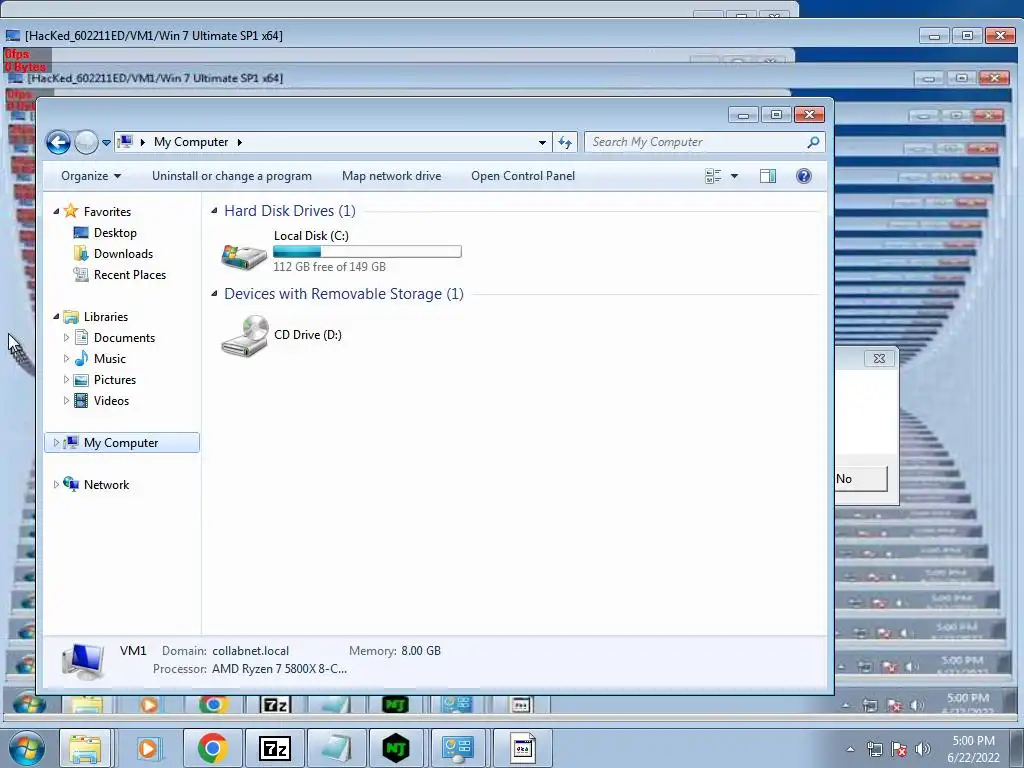The height and width of the screenshot is (768, 1024).
Task: Select the Documents library
Action: click(x=124, y=338)
